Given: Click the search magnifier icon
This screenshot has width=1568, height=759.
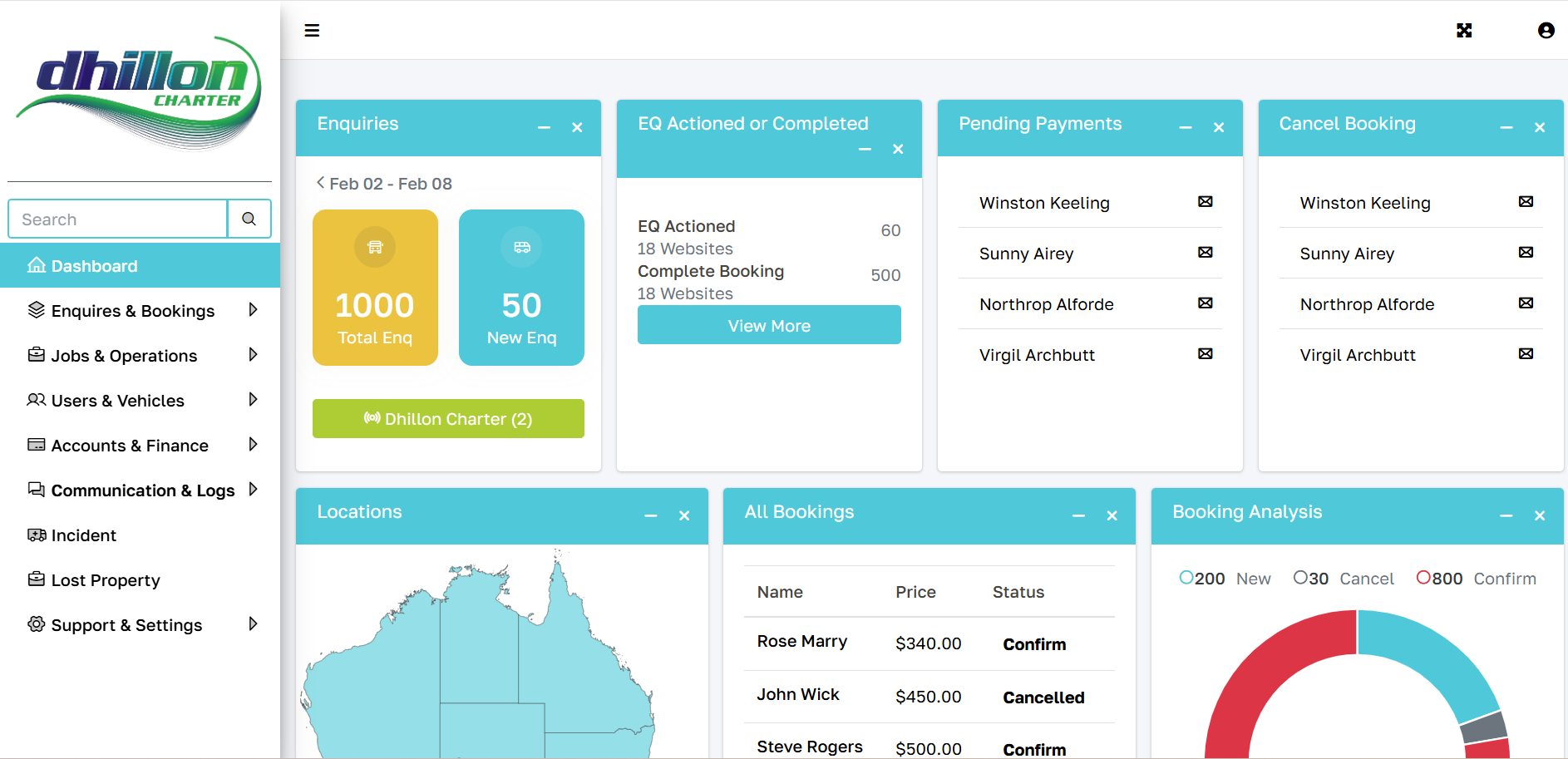Looking at the screenshot, I should [249, 219].
